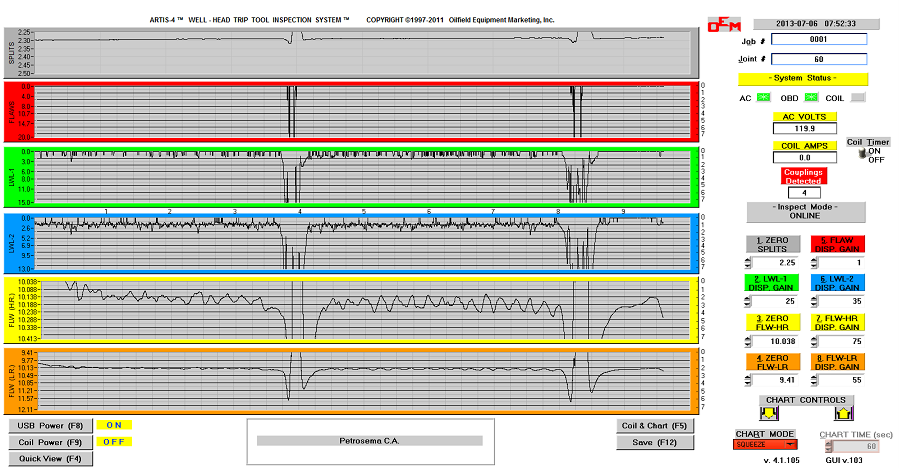This screenshot has height=470, width=900.
Task: Click the FLW-LR gain value 55 field
Action: point(841,380)
